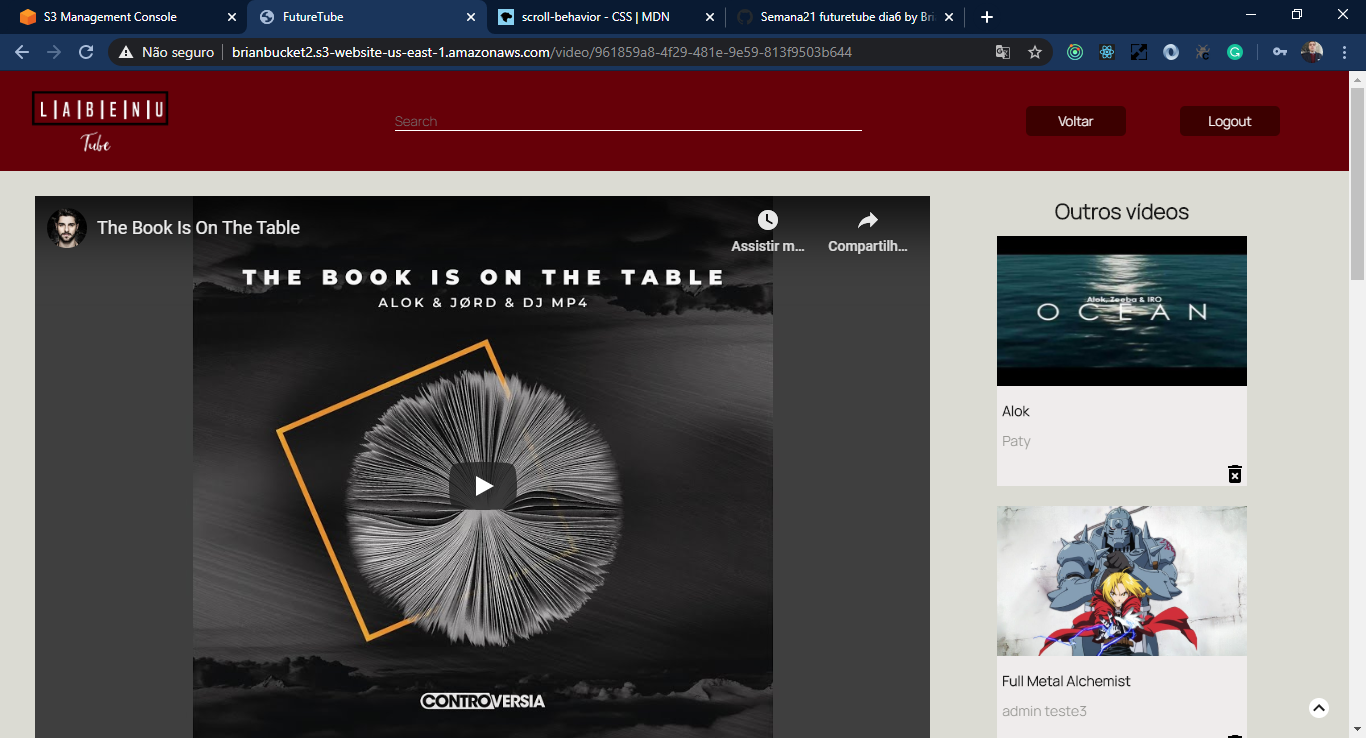
Task: Click the 'Não seguro' security warning
Action: 167,52
